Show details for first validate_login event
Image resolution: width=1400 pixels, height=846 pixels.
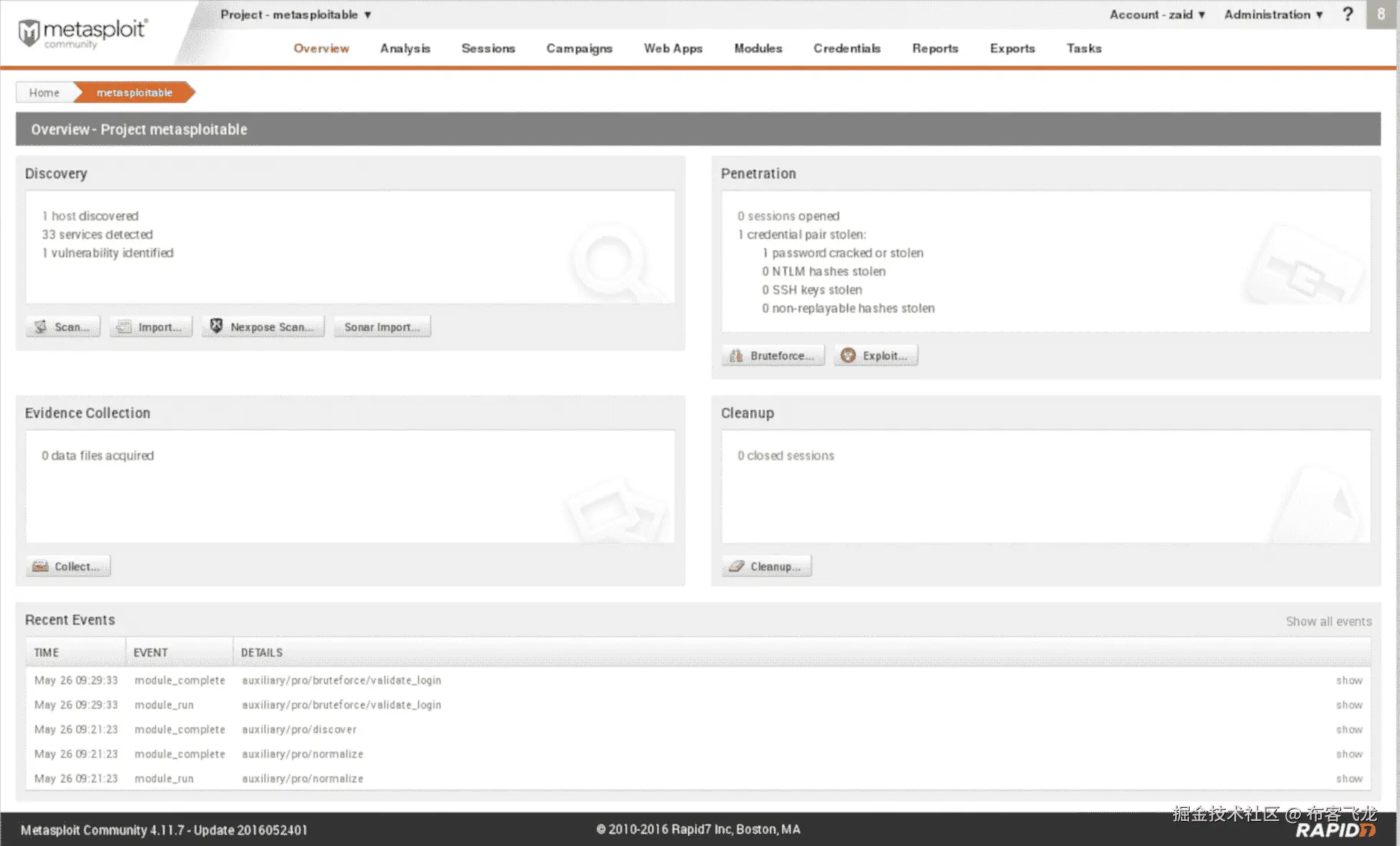point(1348,680)
